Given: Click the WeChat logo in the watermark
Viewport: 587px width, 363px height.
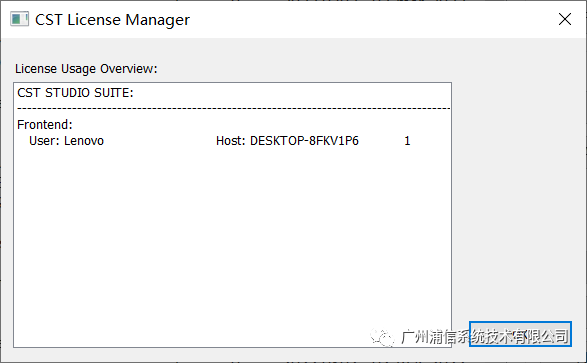Looking at the screenshot, I should coord(382,337).
